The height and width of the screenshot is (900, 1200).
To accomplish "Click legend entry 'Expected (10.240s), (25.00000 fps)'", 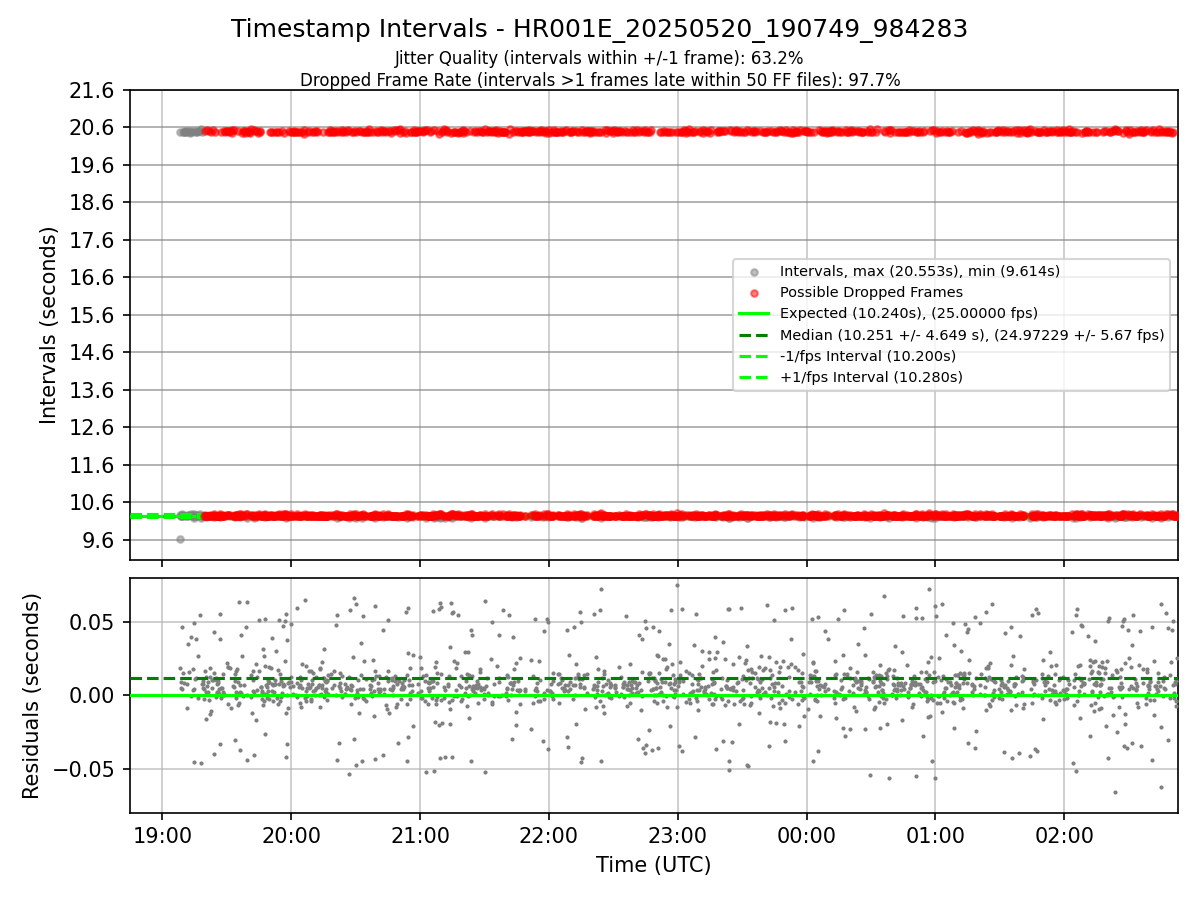I will (x=909, y=313).
